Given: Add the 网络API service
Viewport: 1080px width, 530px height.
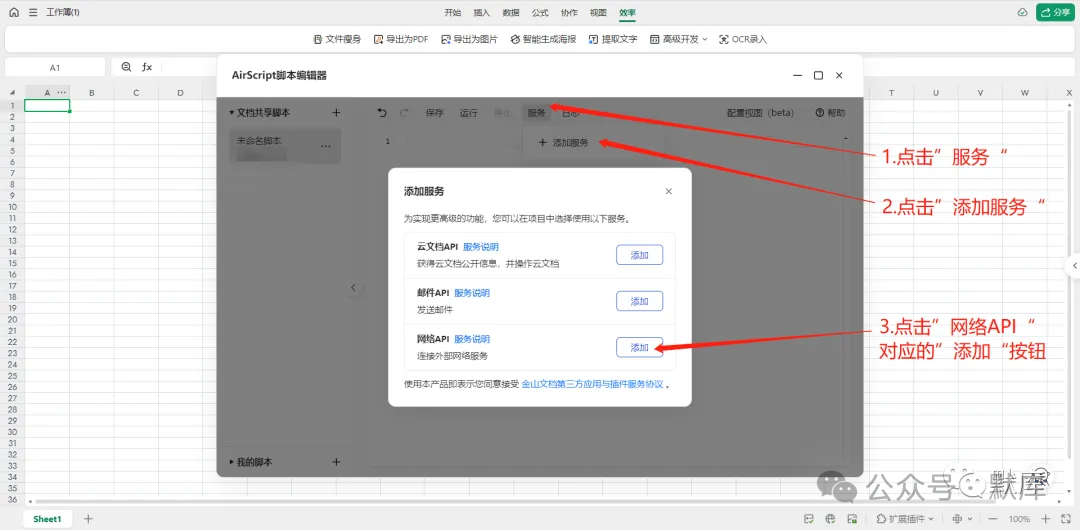Looking at the screenshot, I should click(639, 347).
